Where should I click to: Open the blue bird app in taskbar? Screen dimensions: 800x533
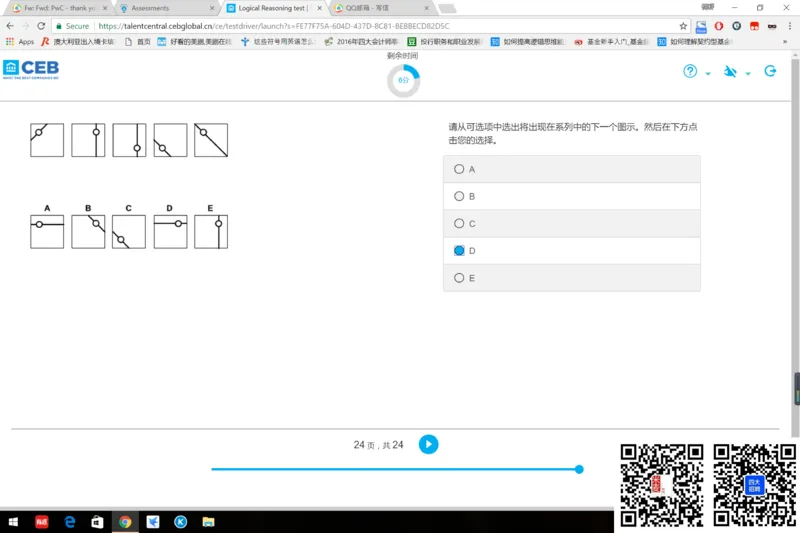(153, 522)
